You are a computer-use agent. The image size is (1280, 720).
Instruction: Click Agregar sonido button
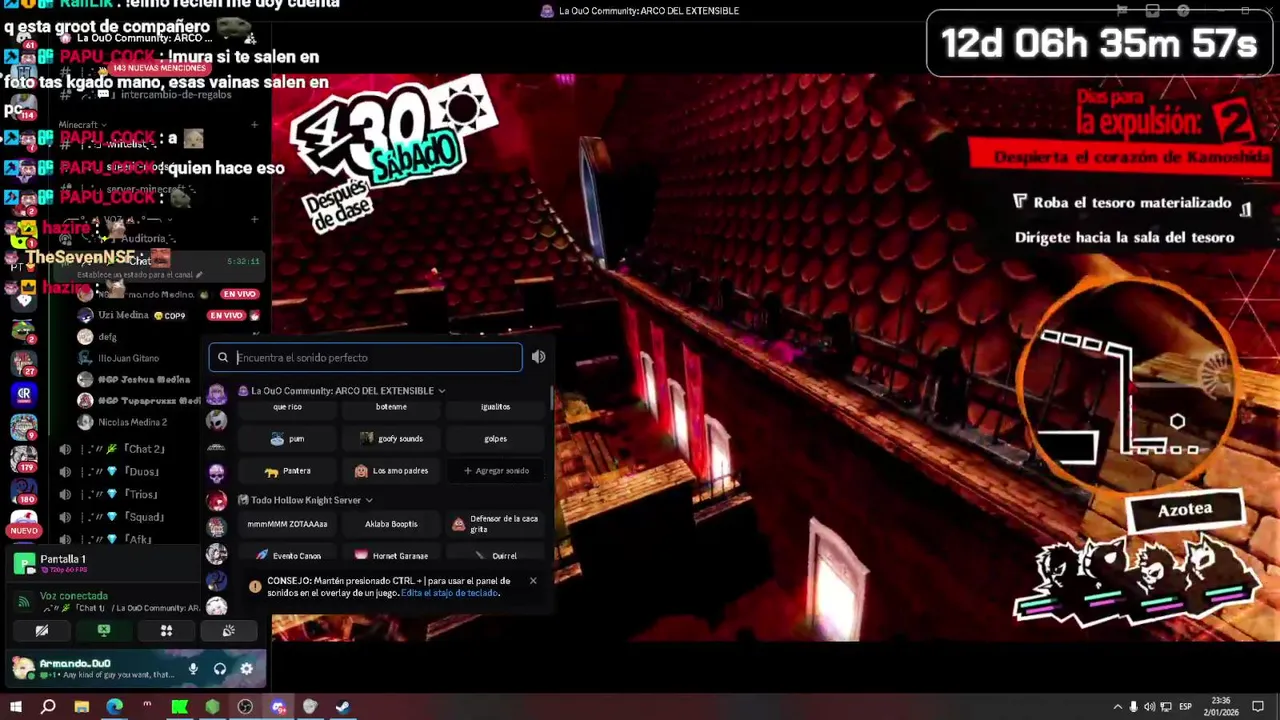click(x=495, y=470)
